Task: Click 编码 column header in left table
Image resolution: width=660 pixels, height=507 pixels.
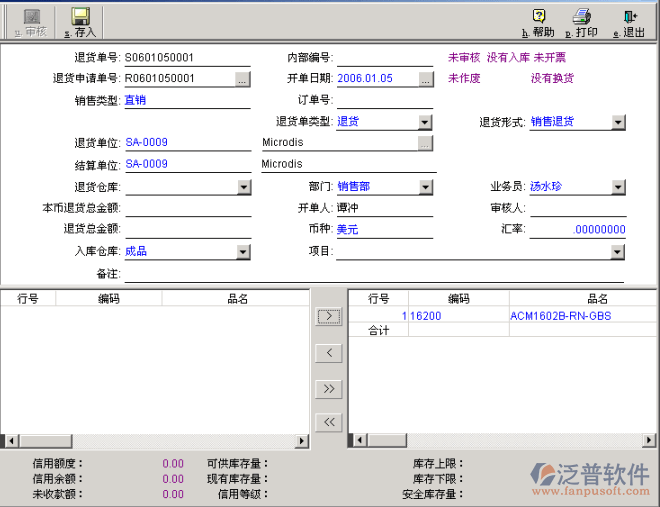Action: point(108,298)
